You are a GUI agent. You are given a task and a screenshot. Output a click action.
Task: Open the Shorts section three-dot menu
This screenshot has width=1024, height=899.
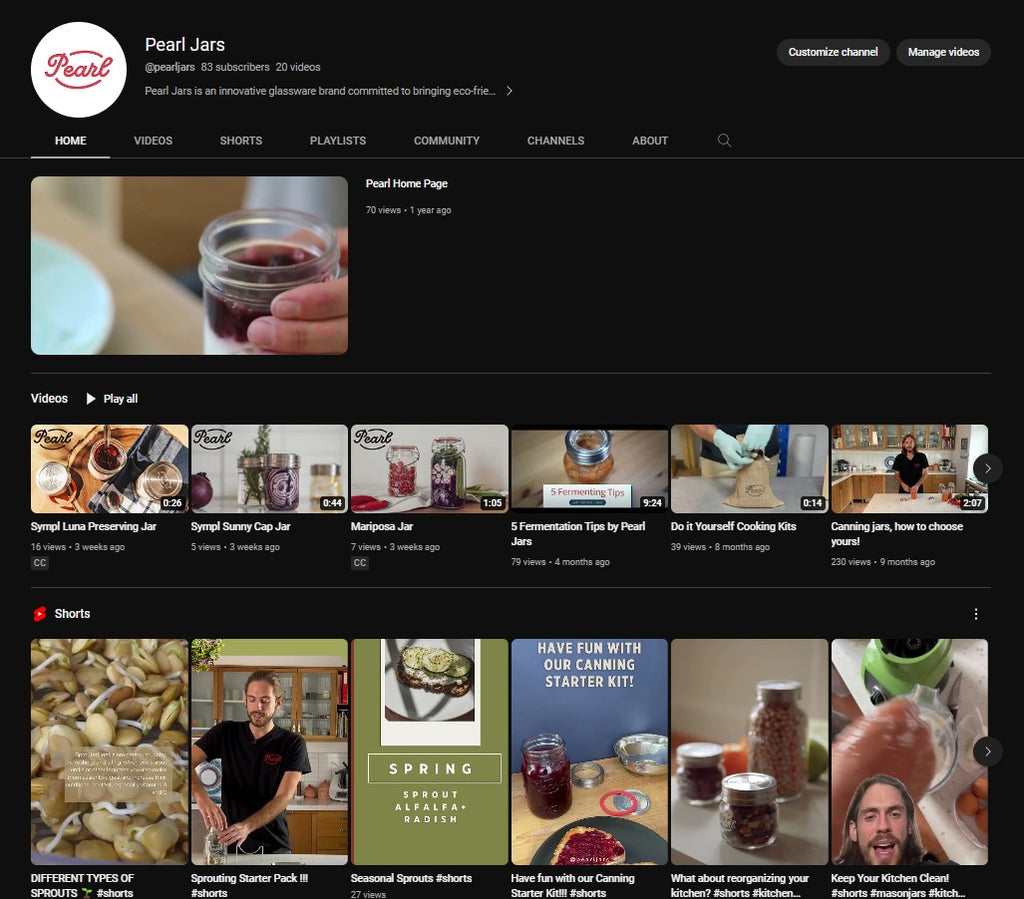pyautogui.click(x=976, y=614)
